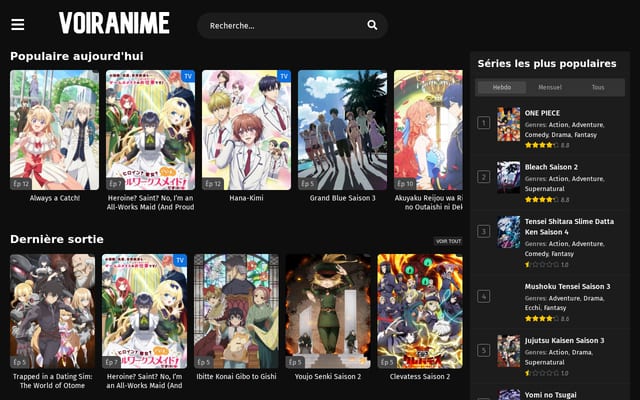Click the Séries les plus populaires heading
Screen dimensions: 640x400
click(547, 64)
